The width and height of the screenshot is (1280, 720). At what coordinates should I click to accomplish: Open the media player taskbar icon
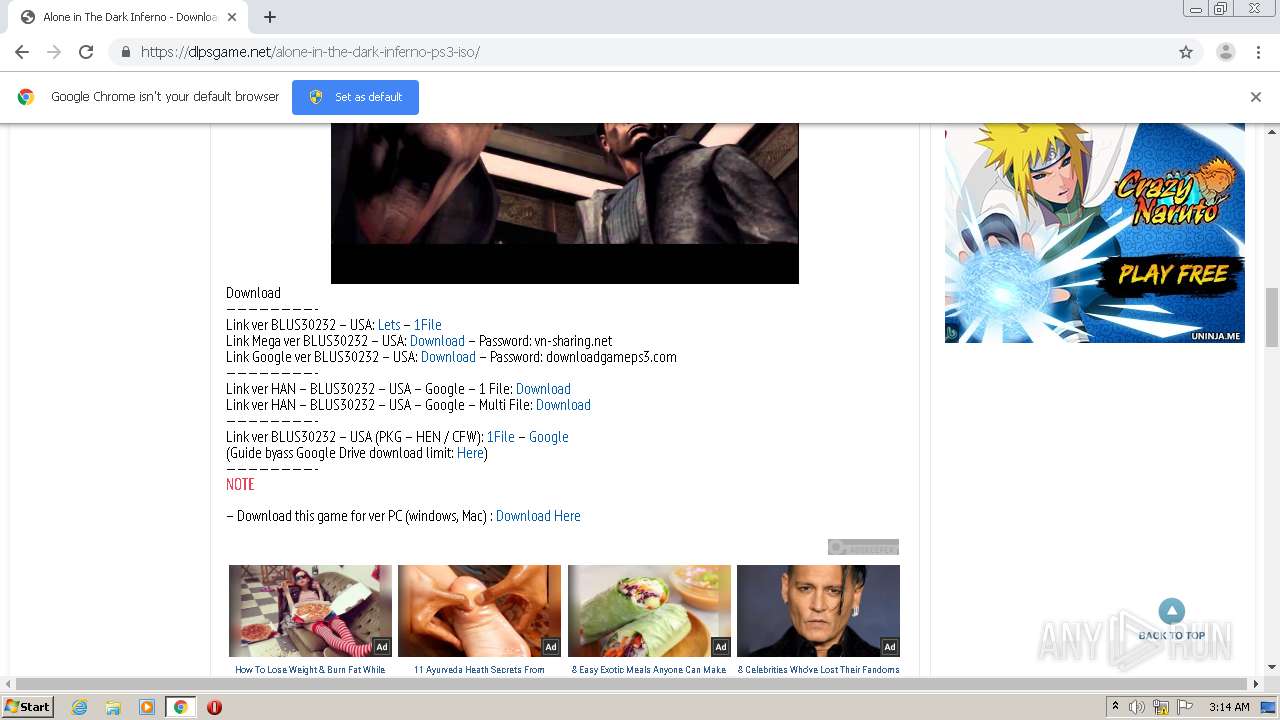[147, 707]
